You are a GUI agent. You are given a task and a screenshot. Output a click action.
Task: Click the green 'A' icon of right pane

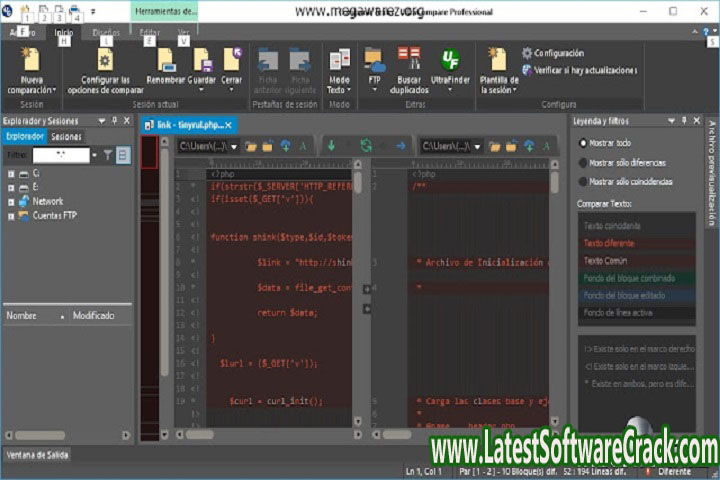pyautogui.click(x=546, y=147)
